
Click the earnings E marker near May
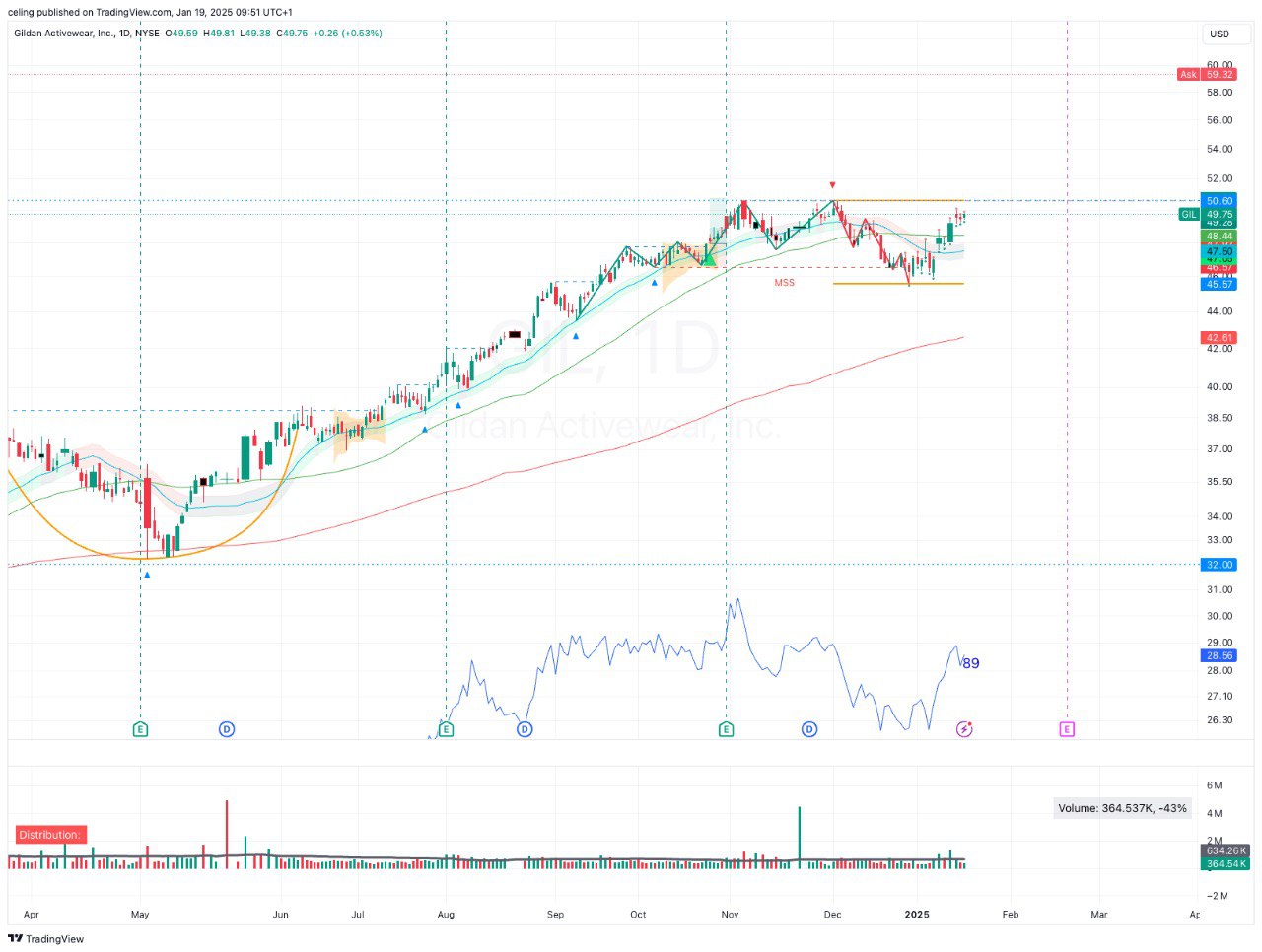[x=140, y=729]
